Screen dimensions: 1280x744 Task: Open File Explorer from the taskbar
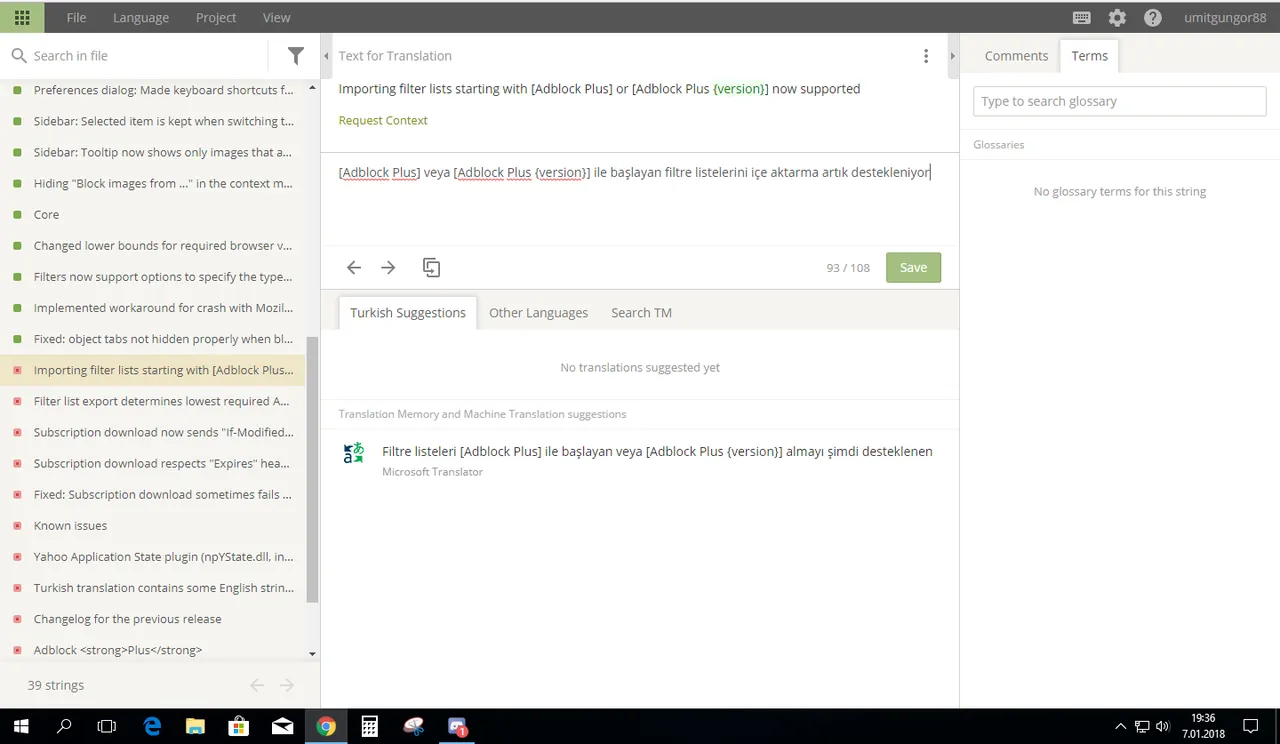click(x=195, y=727)
